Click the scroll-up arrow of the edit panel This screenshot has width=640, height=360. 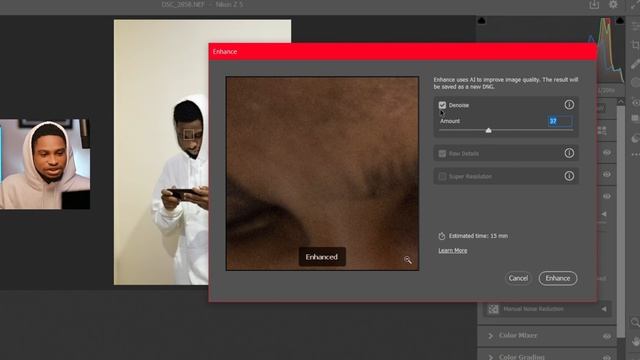pos(620,101)
